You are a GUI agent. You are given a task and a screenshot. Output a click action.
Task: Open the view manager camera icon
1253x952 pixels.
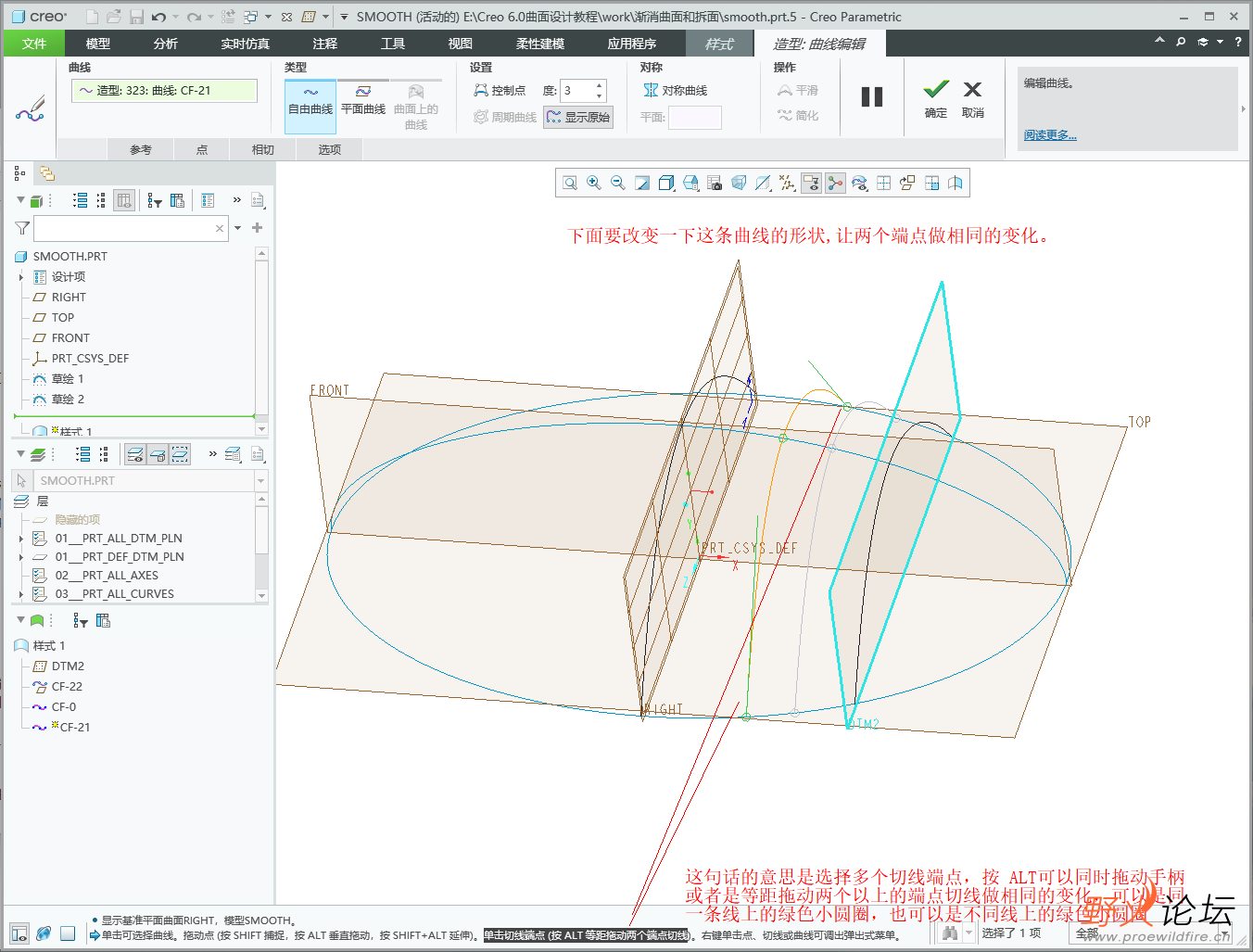click(x=715, y=184)
